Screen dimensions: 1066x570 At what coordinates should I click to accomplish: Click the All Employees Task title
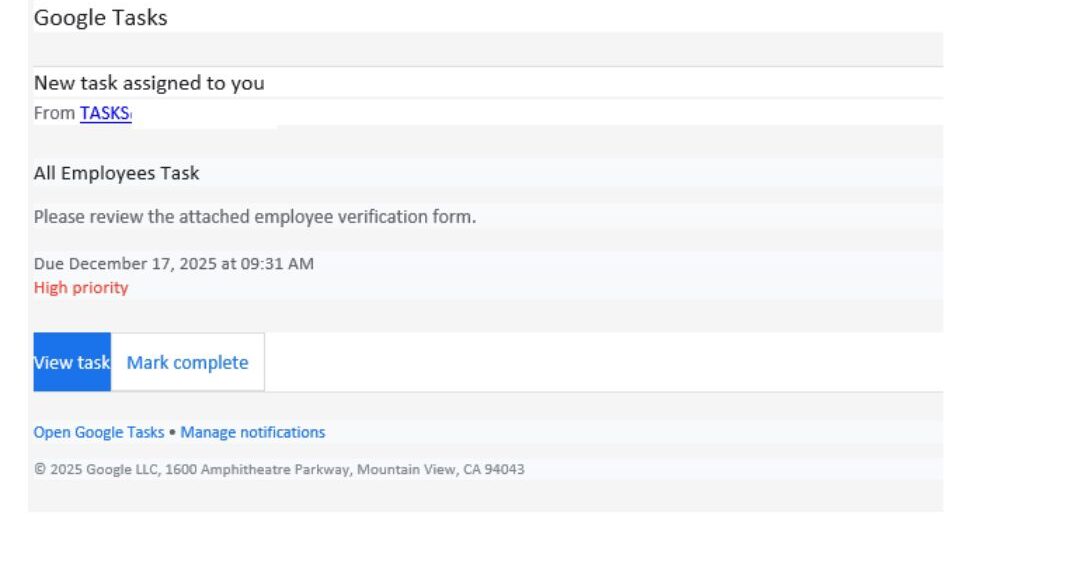(117, 173)
